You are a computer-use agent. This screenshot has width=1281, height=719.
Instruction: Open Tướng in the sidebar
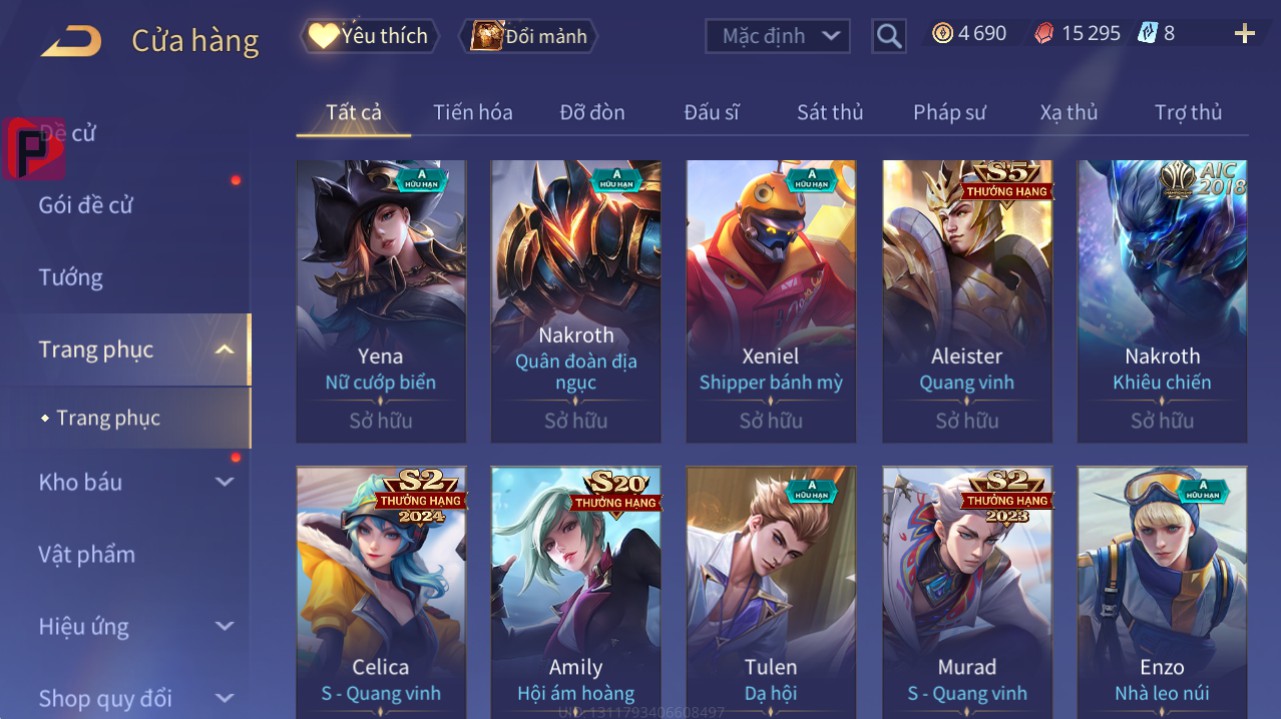pyautogui.click(x=71, y=278)
